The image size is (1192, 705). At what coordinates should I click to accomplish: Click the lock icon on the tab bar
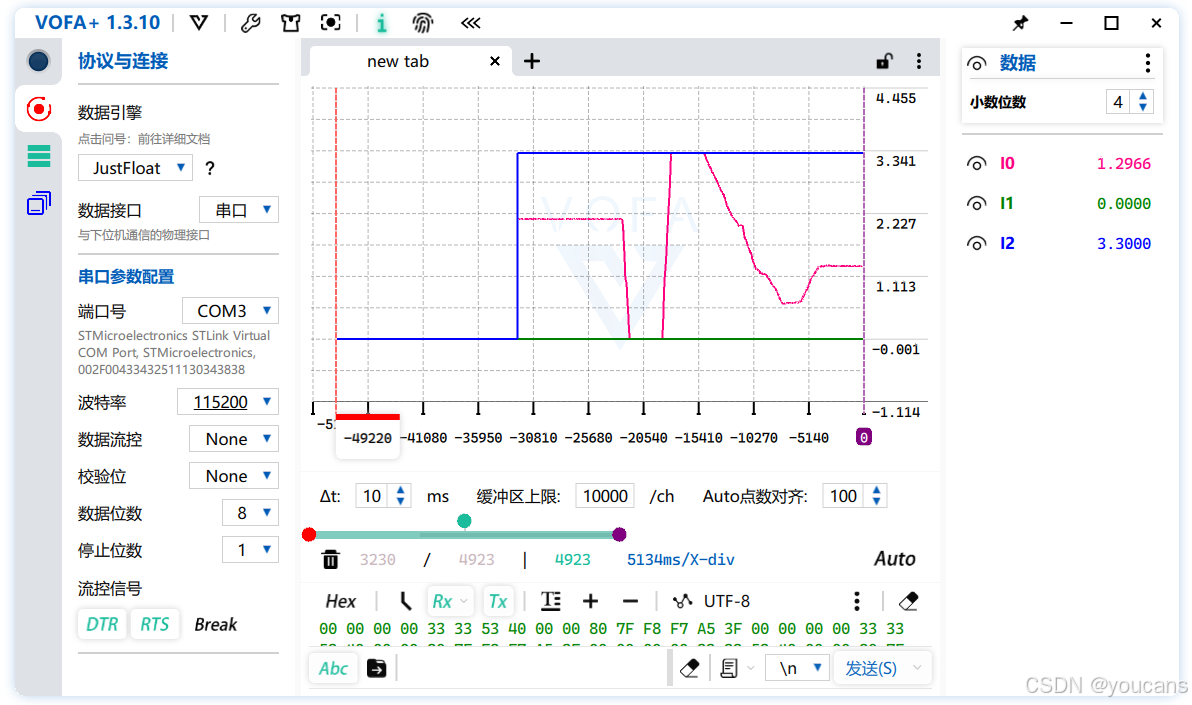[x=884, y=61]
